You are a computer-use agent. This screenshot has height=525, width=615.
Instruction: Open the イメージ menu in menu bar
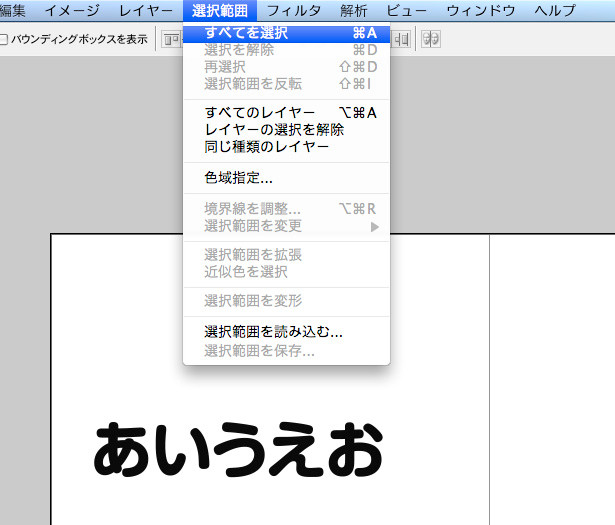click(x=72, y=11)
